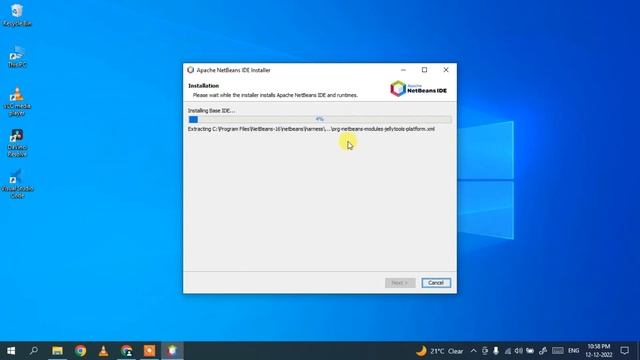Select the NetBeans installer taskbar icon
The height and width of the screenshot is (360, 640).
(172, 351)
